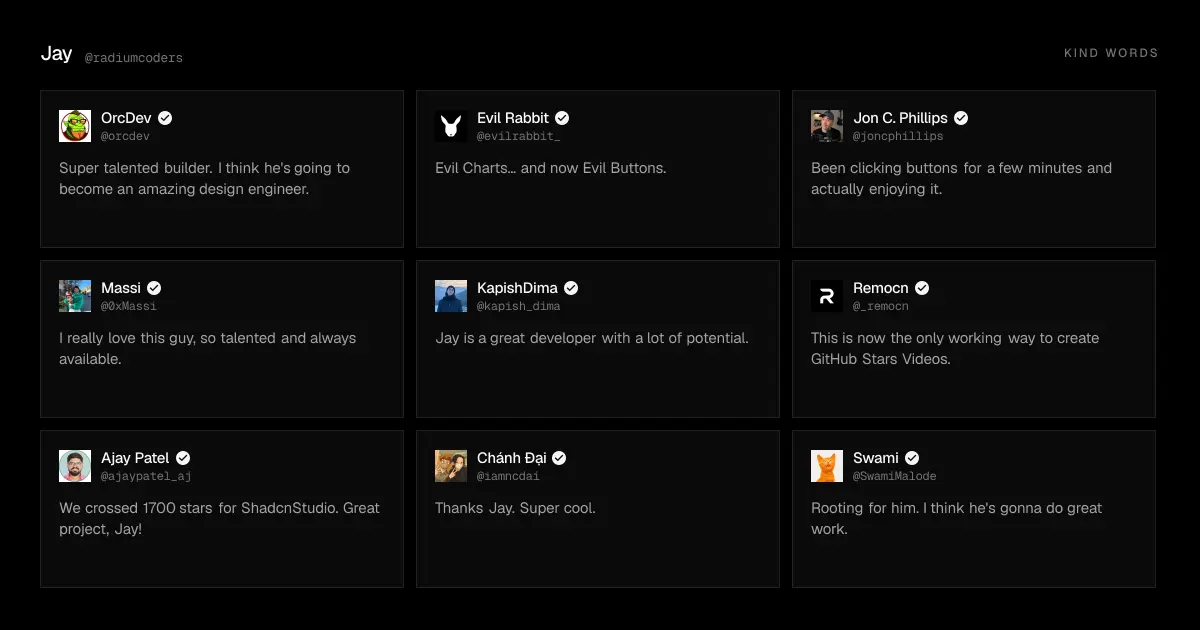Click Evil Rabbit's white rabbit avatar
The image size is (1200, 630).
[x=451, y=126]
